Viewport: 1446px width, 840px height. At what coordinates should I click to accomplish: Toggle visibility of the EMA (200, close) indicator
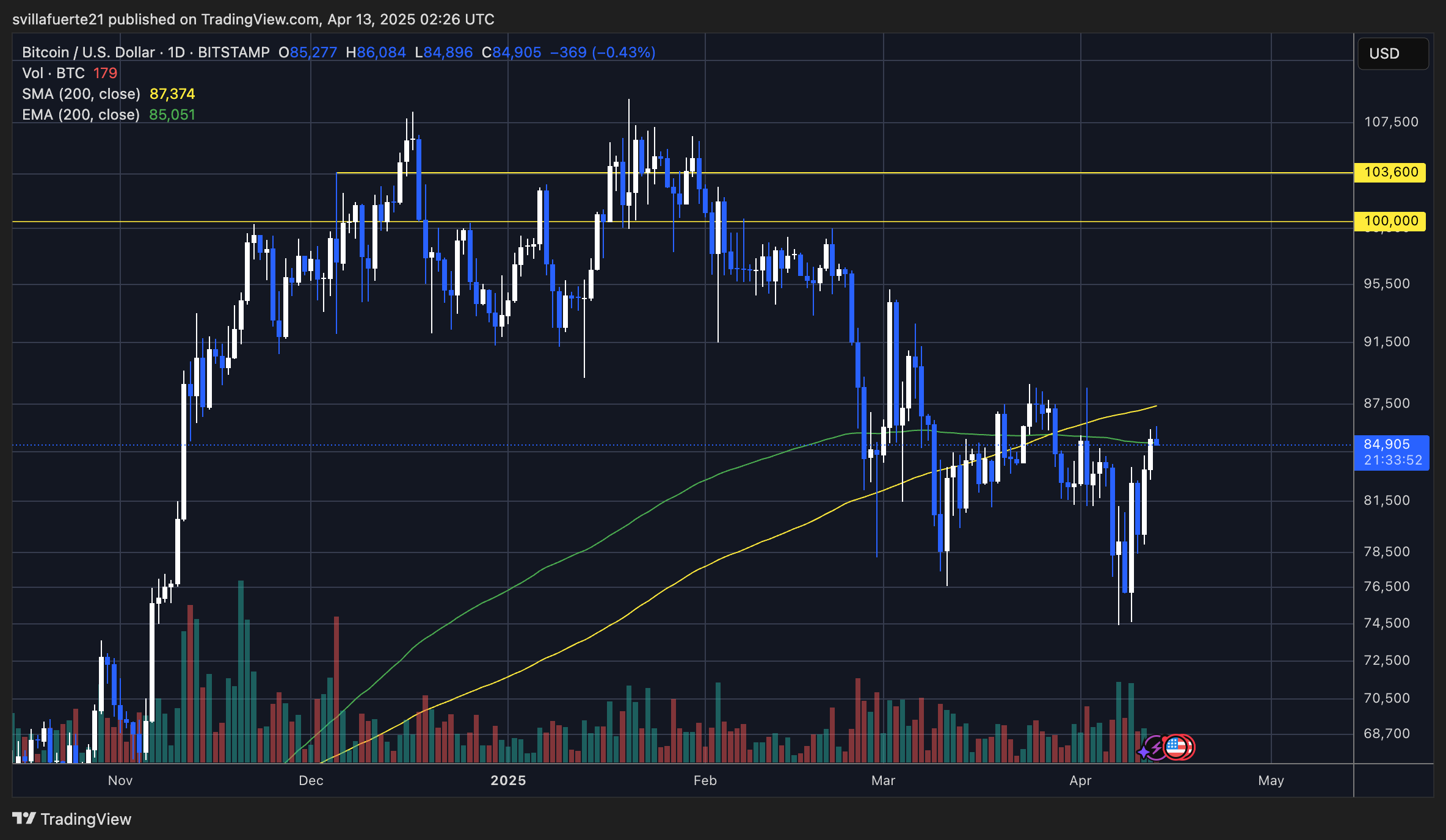click(x=79, y=114)
